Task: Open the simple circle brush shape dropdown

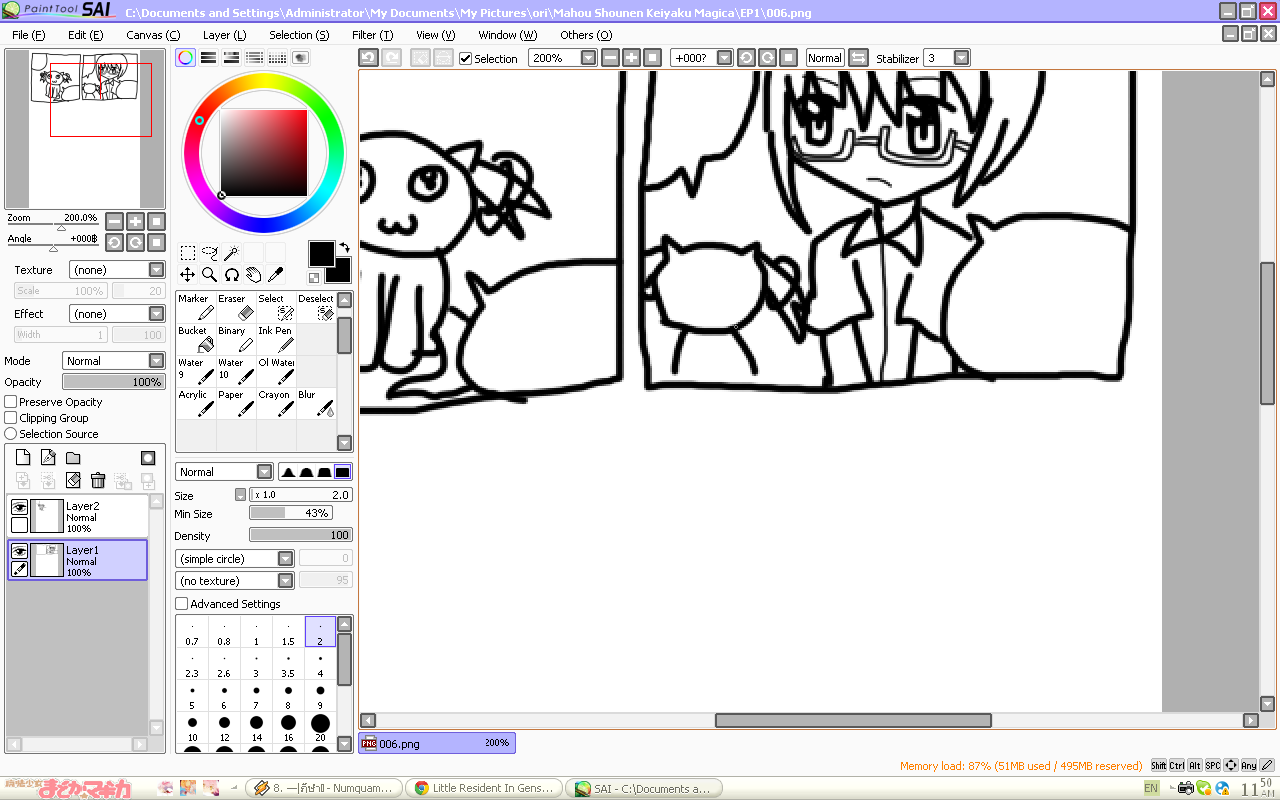Action: [235, 559]
